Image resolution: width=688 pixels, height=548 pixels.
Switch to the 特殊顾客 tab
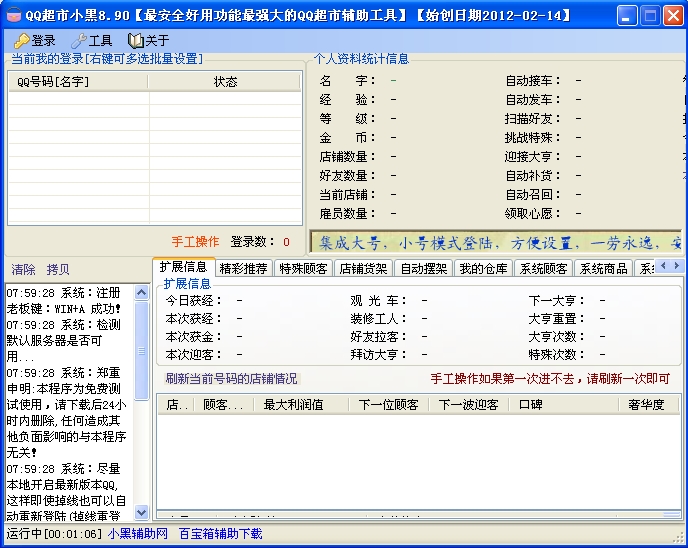coord(303,269)
